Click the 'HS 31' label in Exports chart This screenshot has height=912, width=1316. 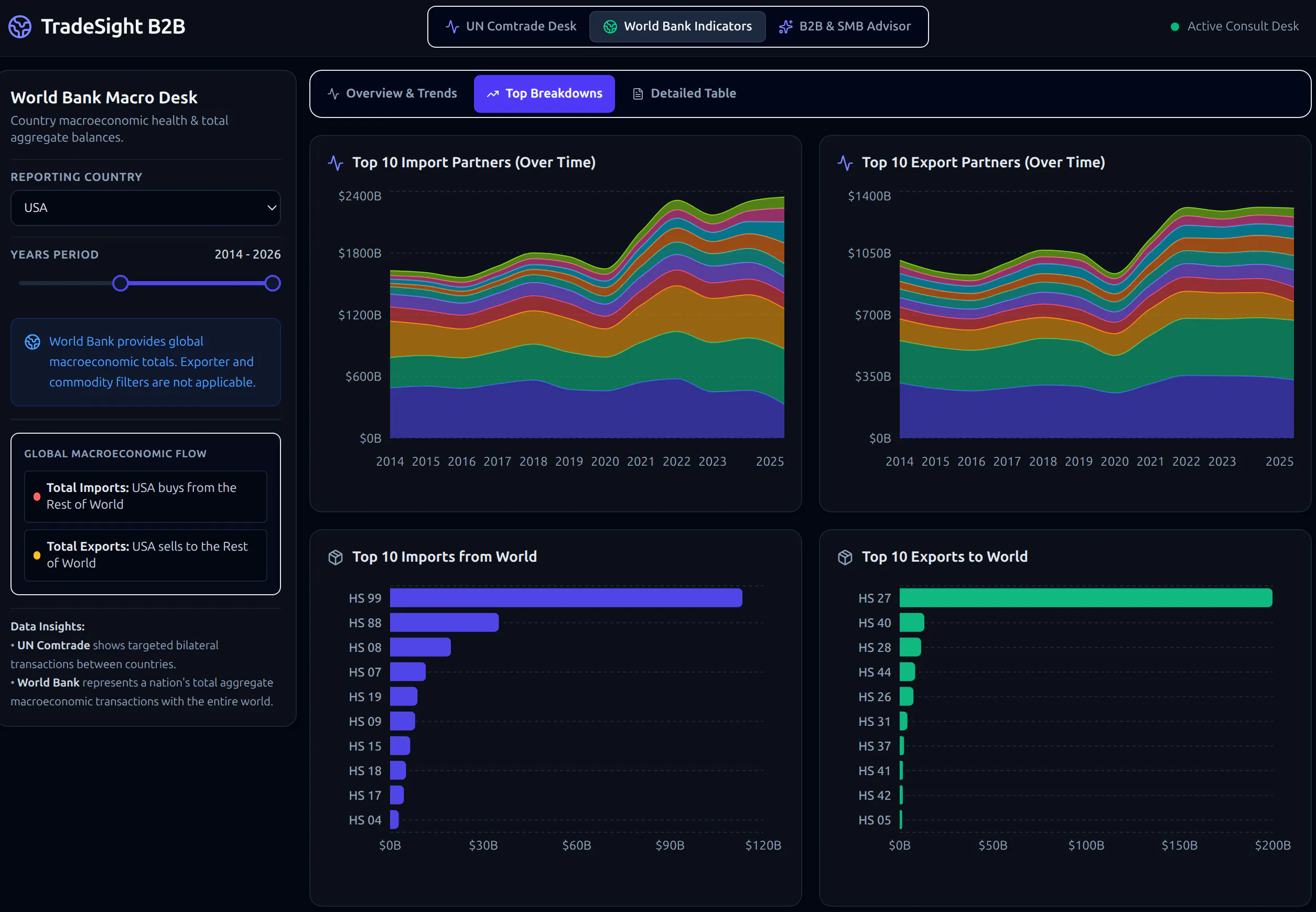(x=875, y=722)
